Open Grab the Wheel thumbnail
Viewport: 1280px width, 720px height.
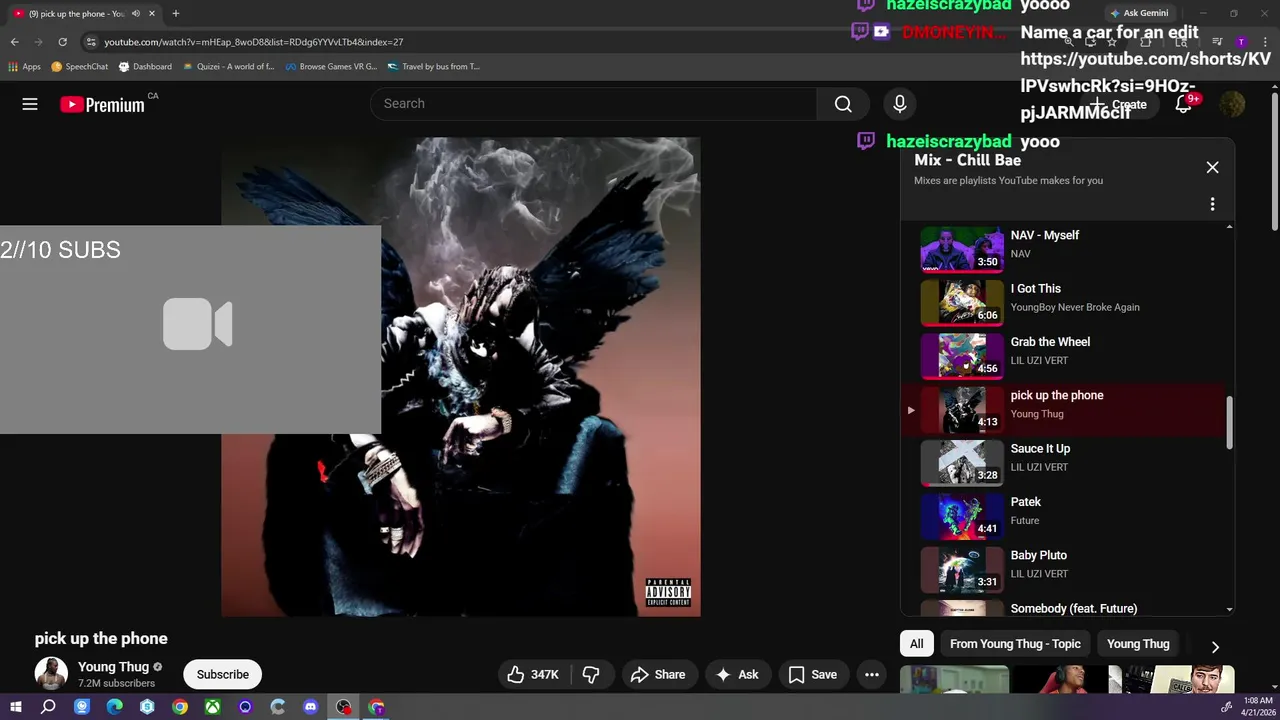click(x=962, y=355)
